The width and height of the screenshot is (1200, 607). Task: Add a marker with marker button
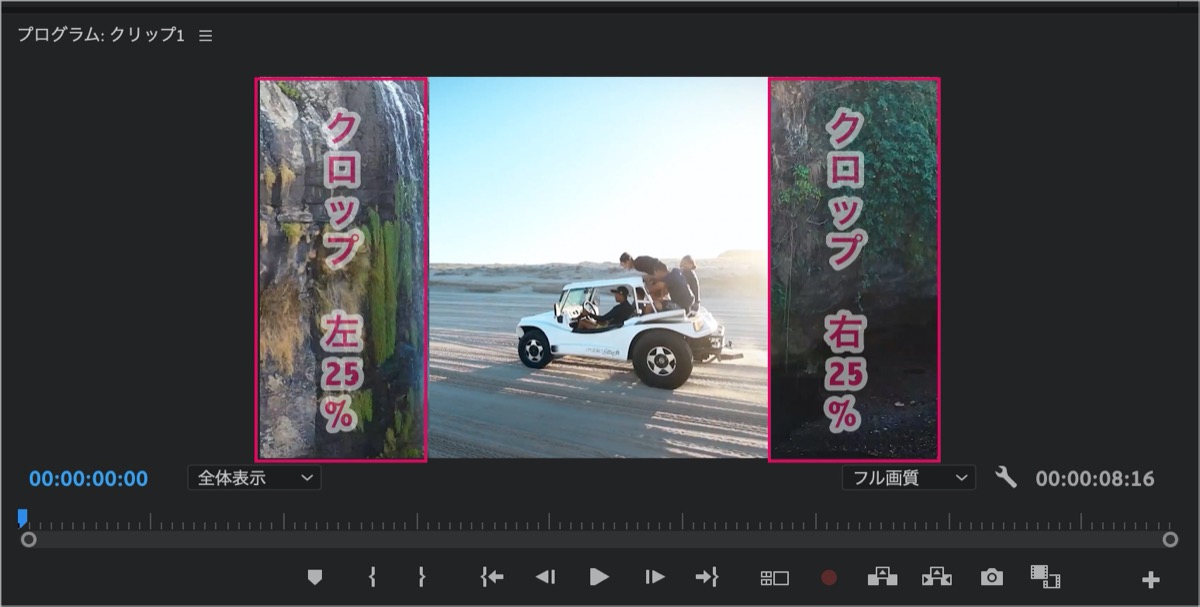(315, 577)
